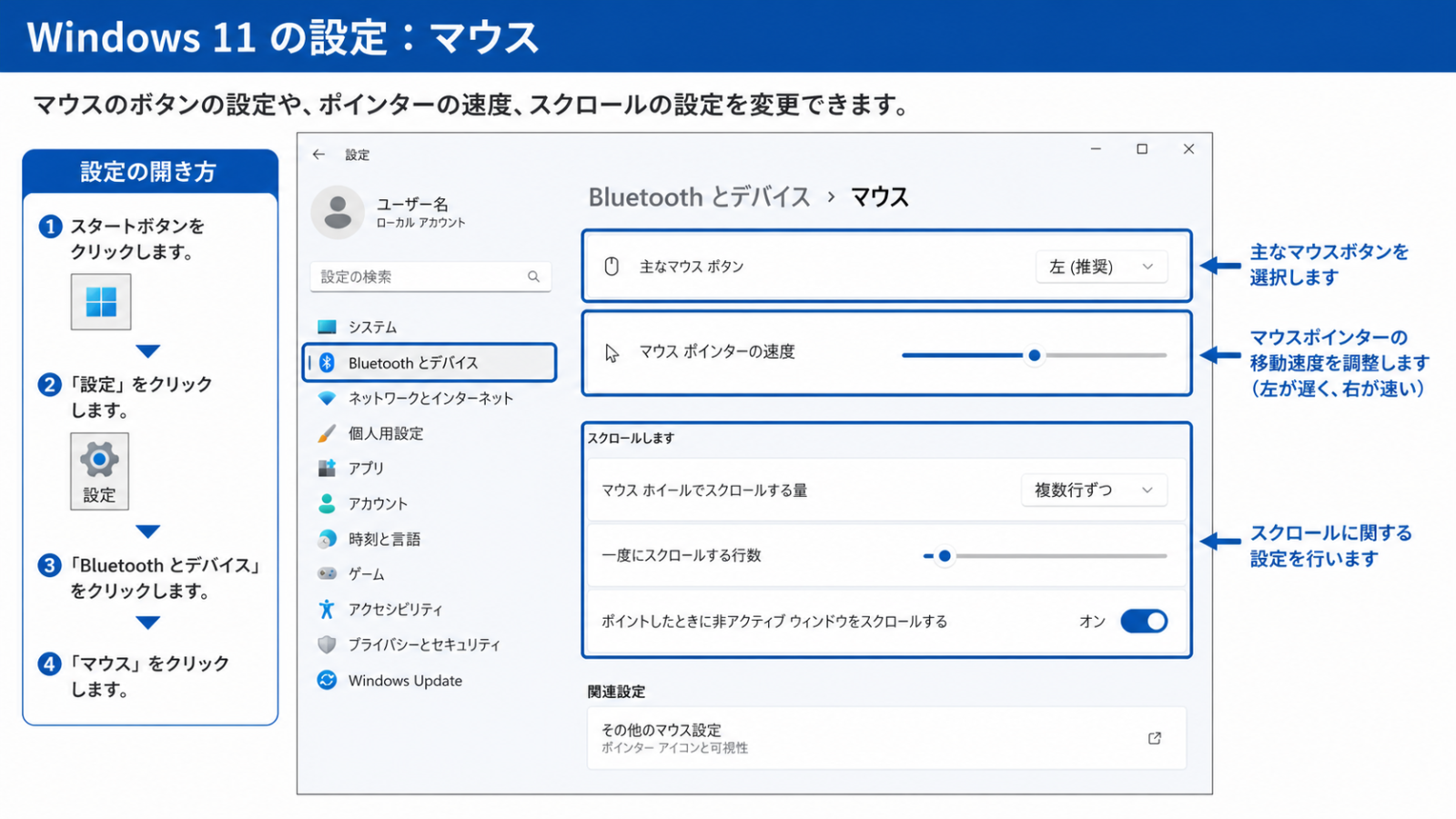Click the 時刻と言語 globe icon
The image size is (1456, 819).
click(327, 539)
